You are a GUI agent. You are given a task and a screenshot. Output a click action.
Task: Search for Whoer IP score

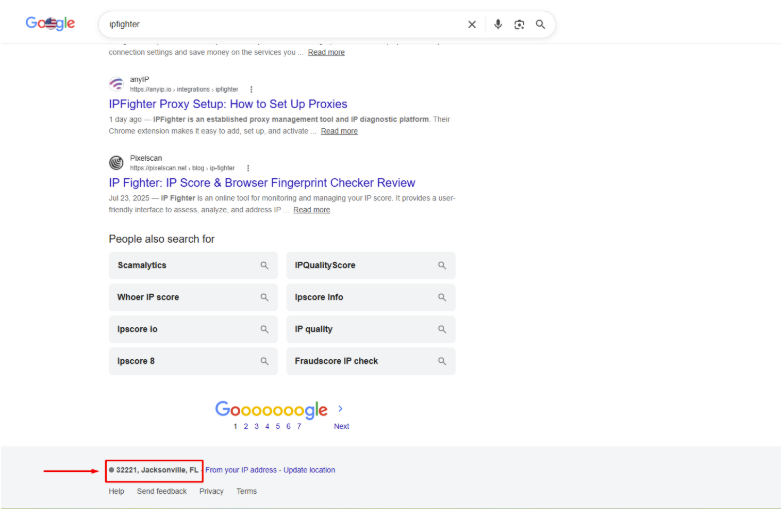click(193, 297)
